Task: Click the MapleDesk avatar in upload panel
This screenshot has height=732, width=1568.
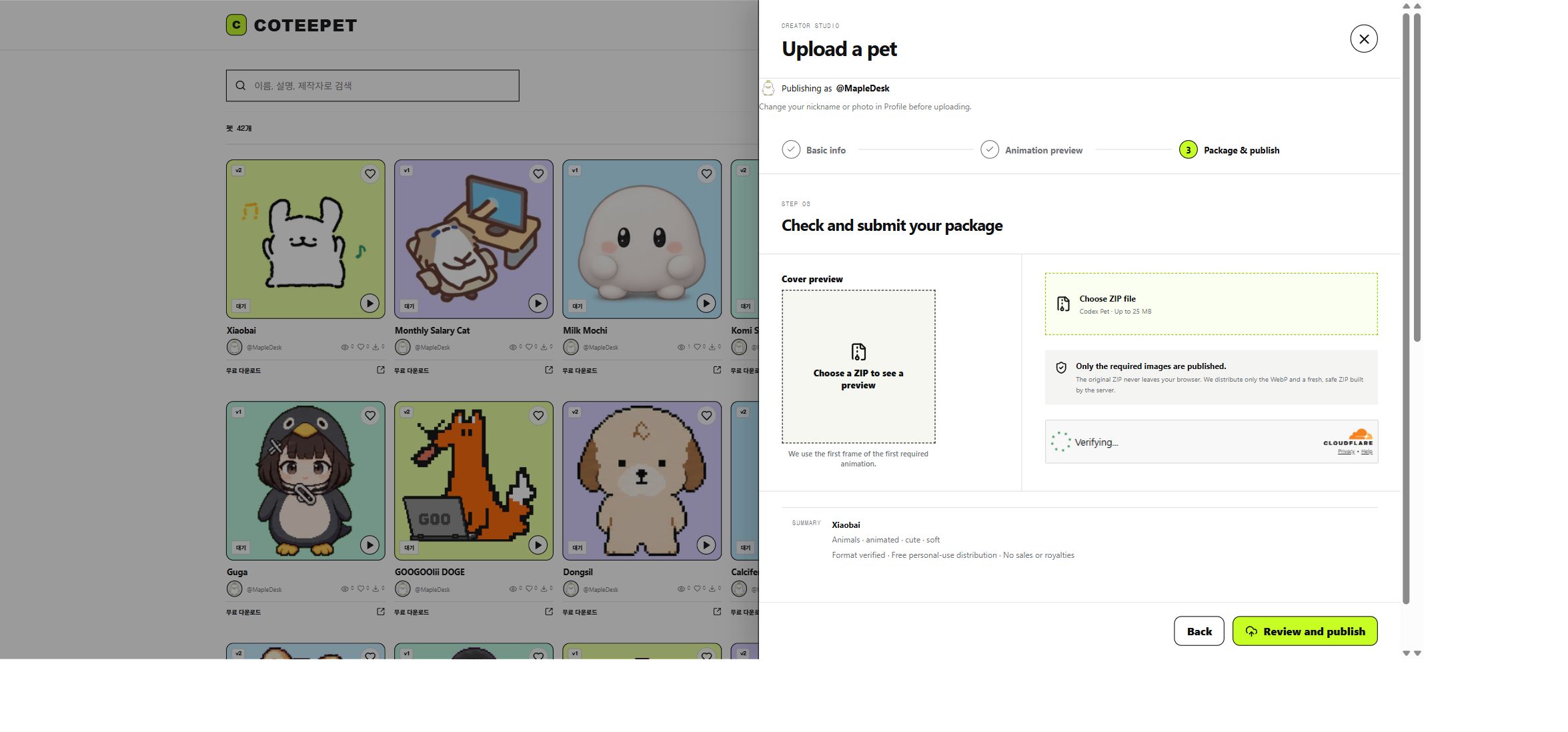Action: (768, 88)
